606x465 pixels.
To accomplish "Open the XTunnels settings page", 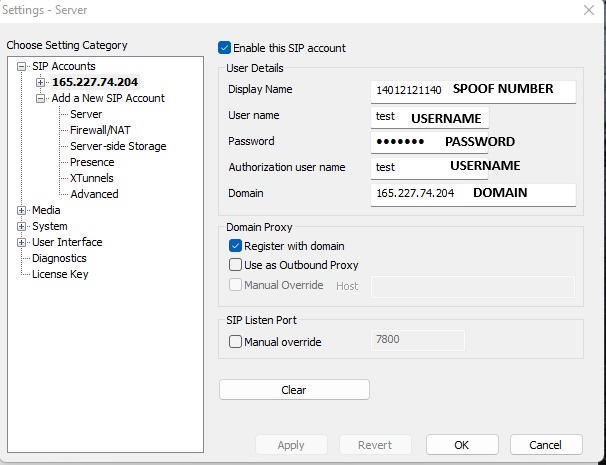I will [92, 178].
